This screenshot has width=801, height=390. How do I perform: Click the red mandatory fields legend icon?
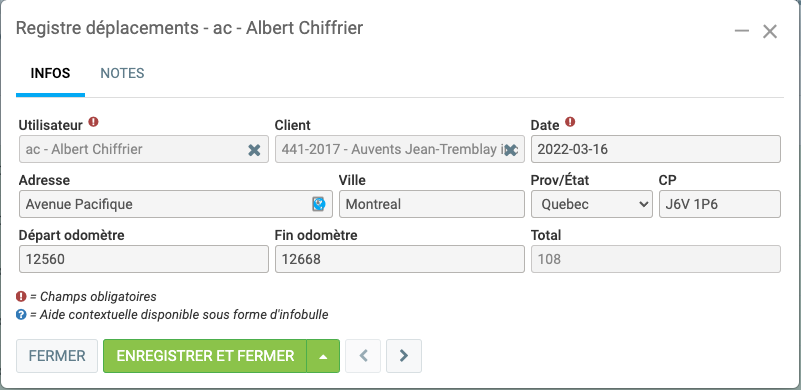pyautogui.click(x=21, y=296)
